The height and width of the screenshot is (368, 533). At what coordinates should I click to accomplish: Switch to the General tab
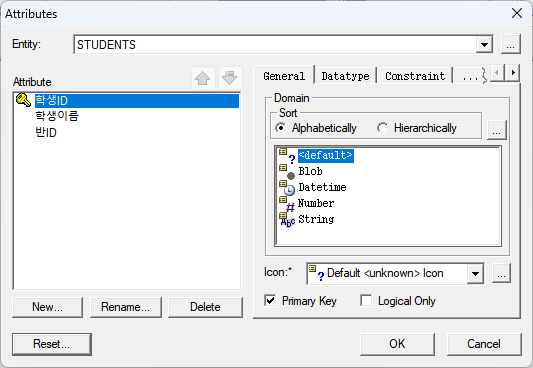[284, 76]
